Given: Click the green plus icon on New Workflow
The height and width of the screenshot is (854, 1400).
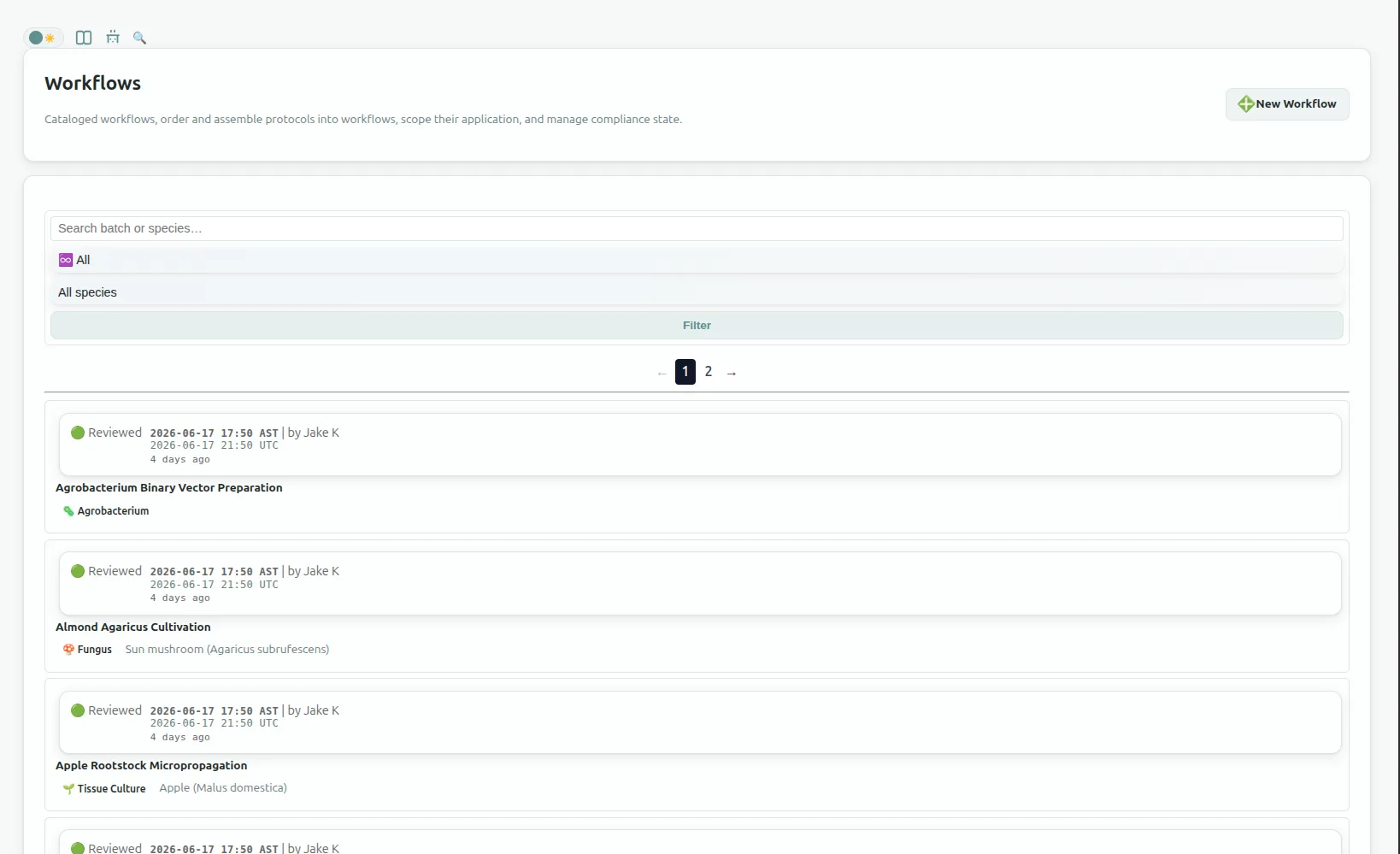Looking at the screenshot, I should [1245, 103].
